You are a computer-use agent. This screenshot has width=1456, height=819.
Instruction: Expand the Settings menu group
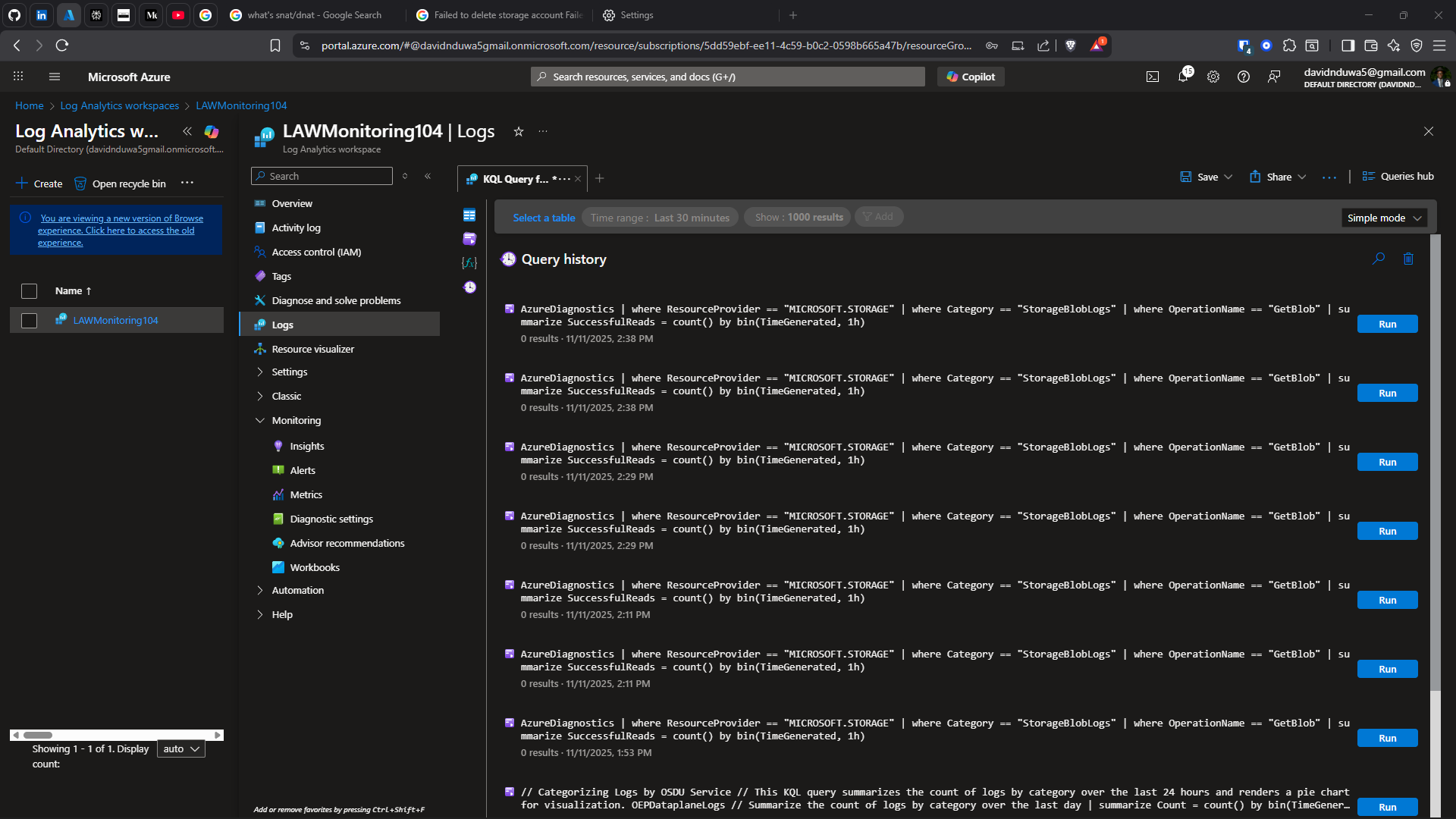pyautogui.click(x=260, y=372)
